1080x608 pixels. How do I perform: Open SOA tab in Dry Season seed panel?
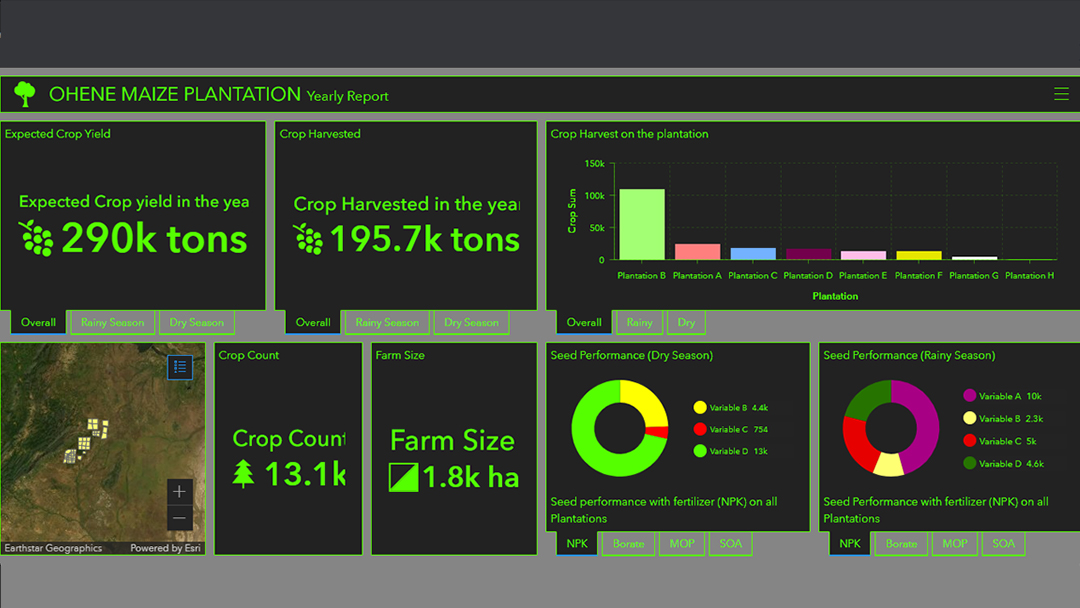click(x=730, y=544)
